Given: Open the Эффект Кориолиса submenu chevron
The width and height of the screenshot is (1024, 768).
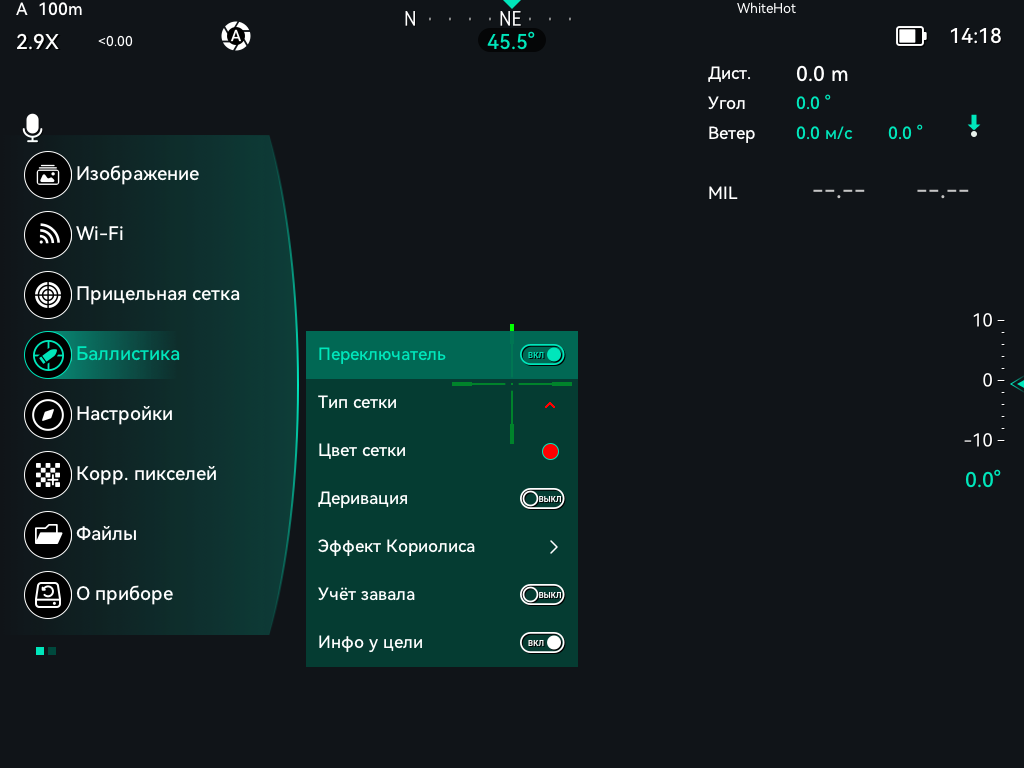Looking at the screenshot, I should pos(554,547).
